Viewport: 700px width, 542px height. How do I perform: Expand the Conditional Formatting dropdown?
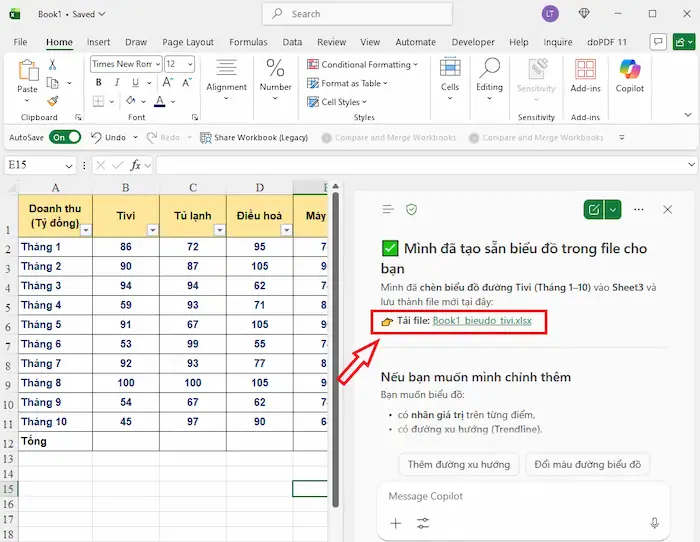415,64
